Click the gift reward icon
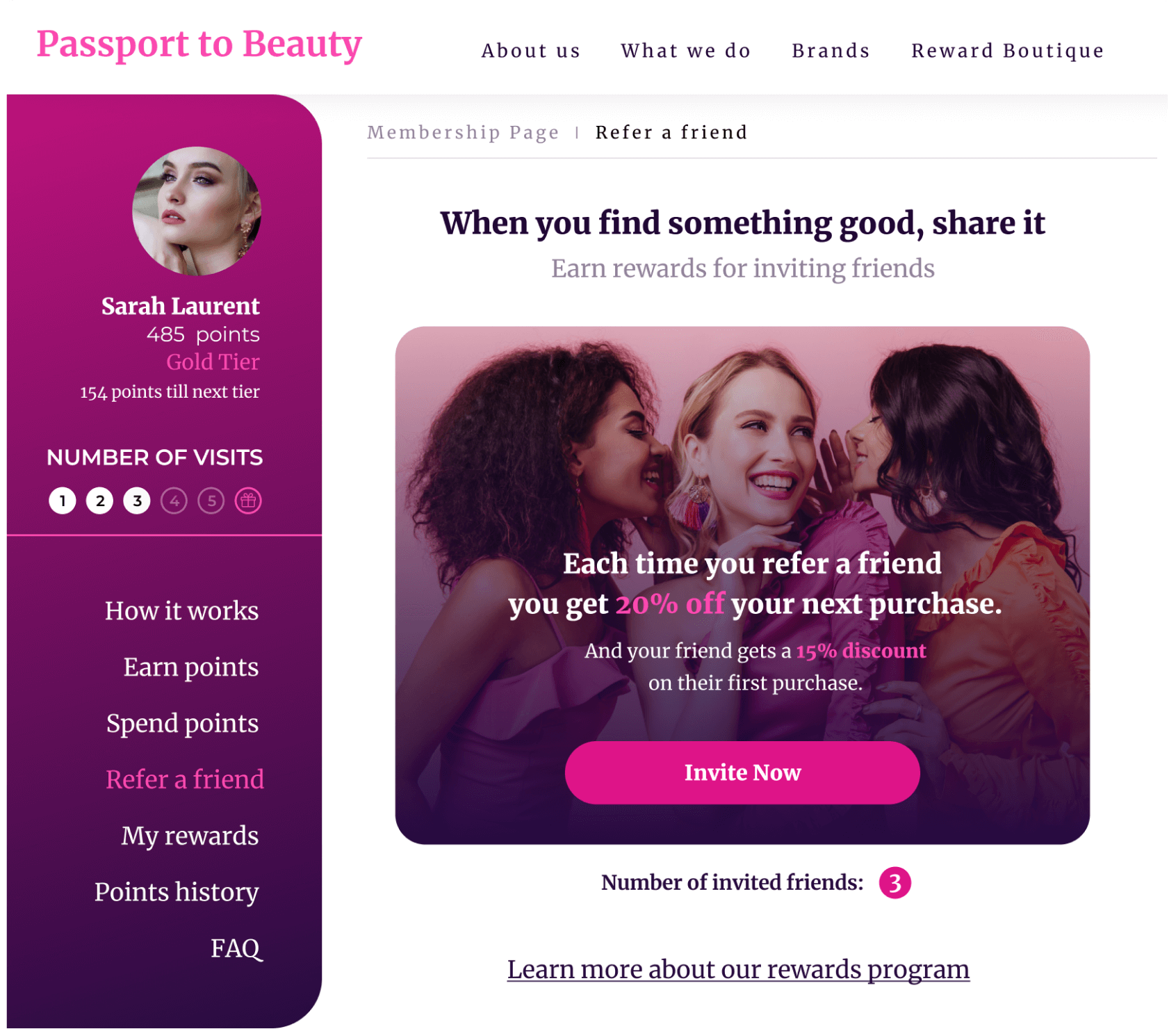This screenshot has height=1029, width=1176. click(x=248, y=501)
